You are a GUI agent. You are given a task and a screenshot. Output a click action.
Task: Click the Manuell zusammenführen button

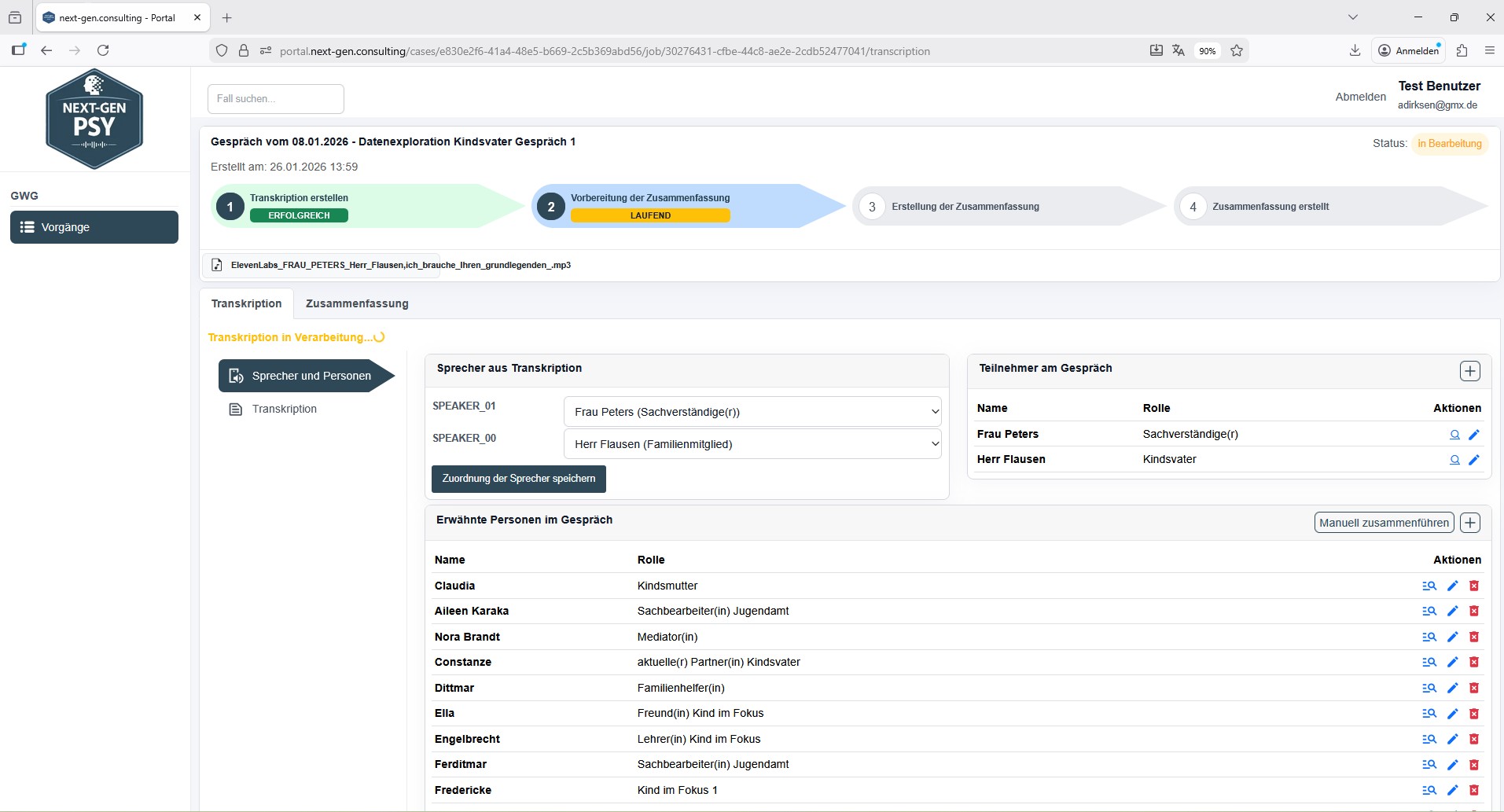[1384, 523]
